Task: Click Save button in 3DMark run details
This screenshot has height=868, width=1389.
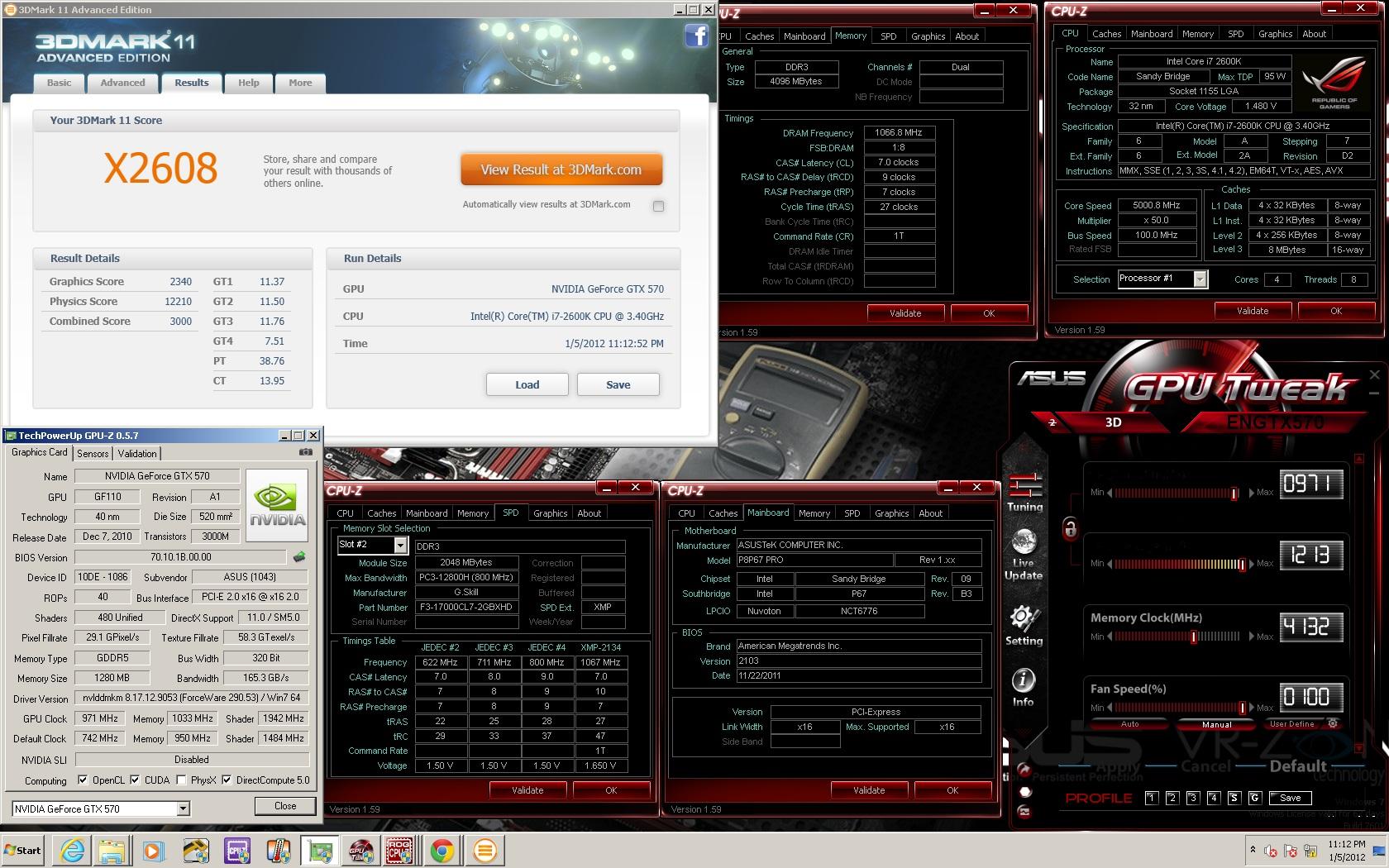Action: [x=618, y=384]
